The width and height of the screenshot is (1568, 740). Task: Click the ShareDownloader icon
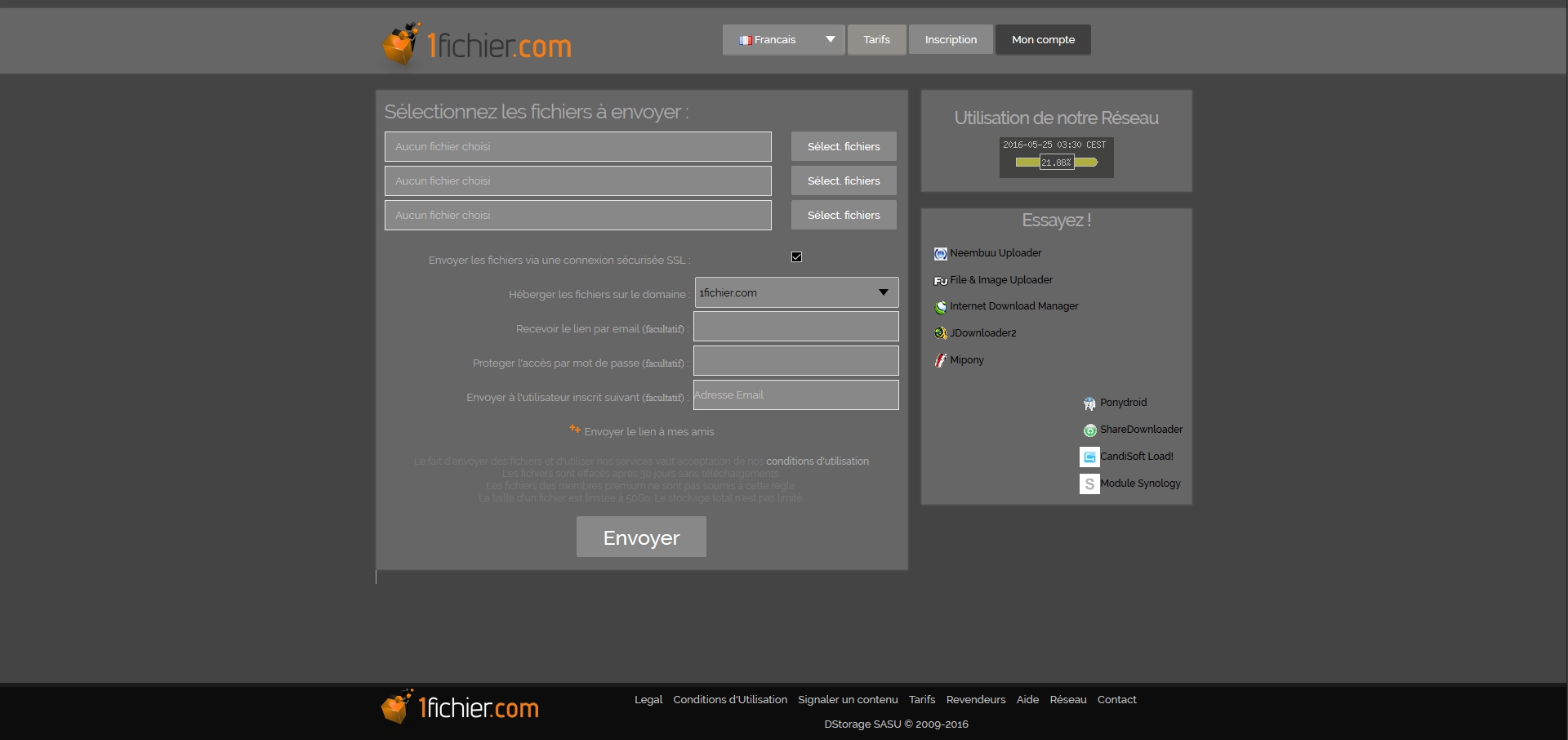[x=1089, y=430]
